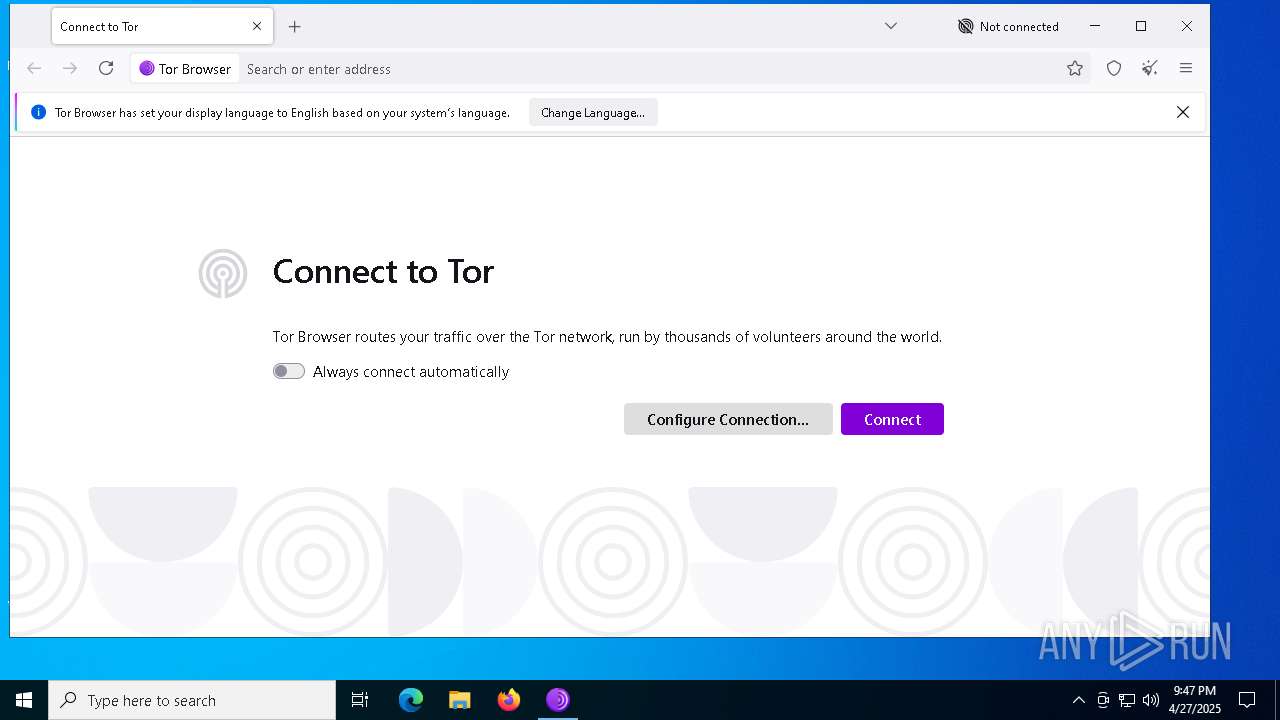Image resolution: width=1280 pixels, height=720 pixels.
Task: Click the Tor onion logo beside the heading
Action: point(222,273)
